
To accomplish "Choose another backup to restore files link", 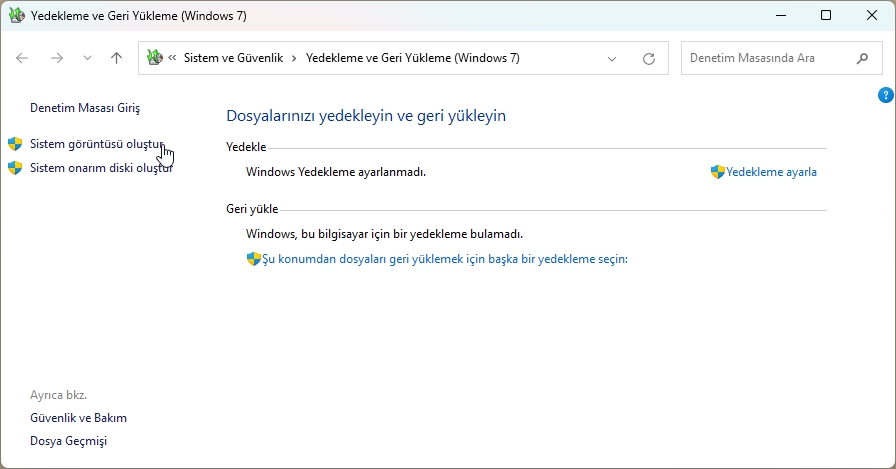I will (x=445, y=259).
